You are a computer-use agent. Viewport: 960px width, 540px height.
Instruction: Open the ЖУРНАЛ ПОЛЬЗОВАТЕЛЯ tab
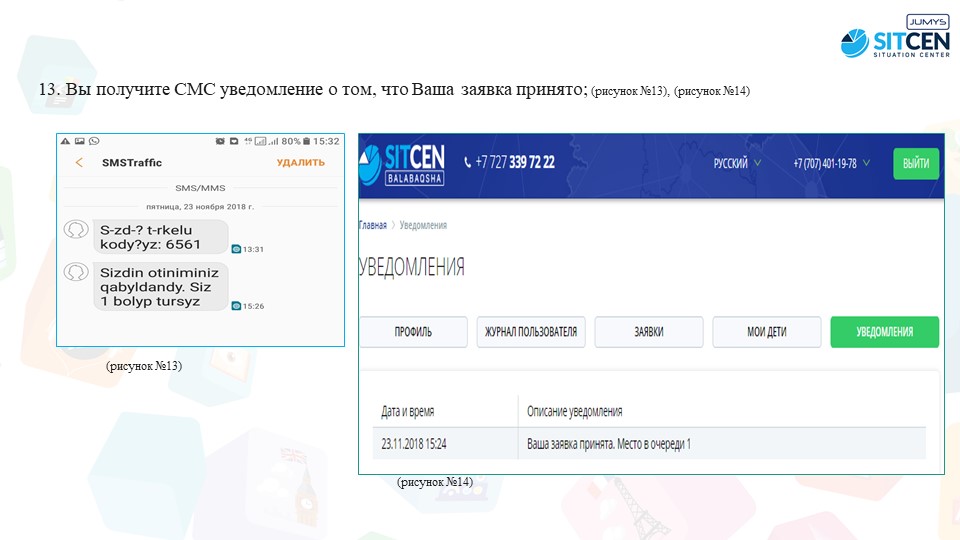[530, 332]
